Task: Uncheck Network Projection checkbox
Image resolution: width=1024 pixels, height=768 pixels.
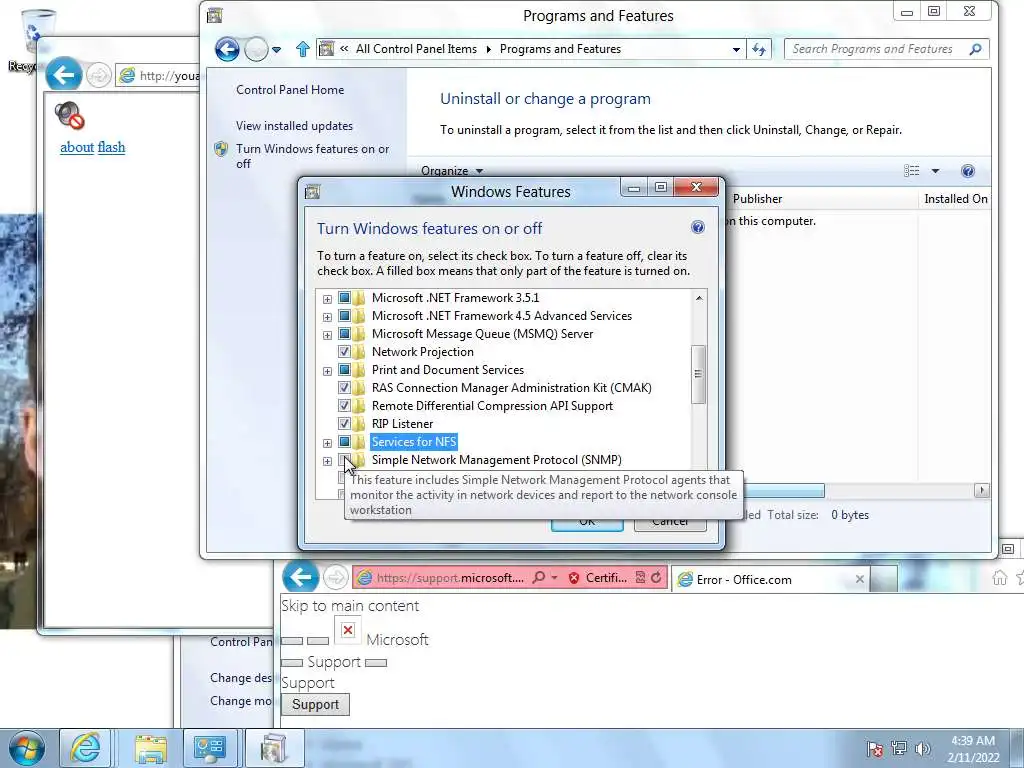Action: point(344,352)
